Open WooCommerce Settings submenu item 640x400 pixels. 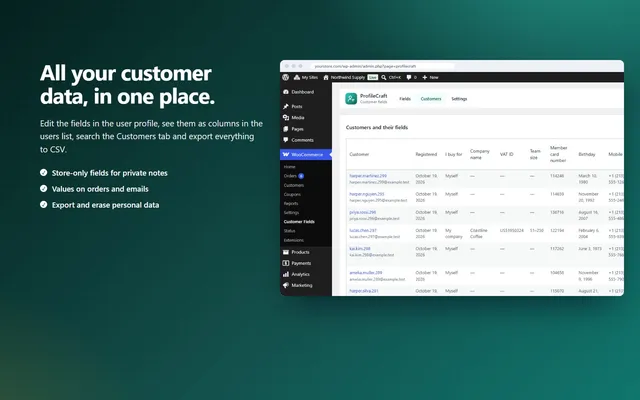coord(291,212)
